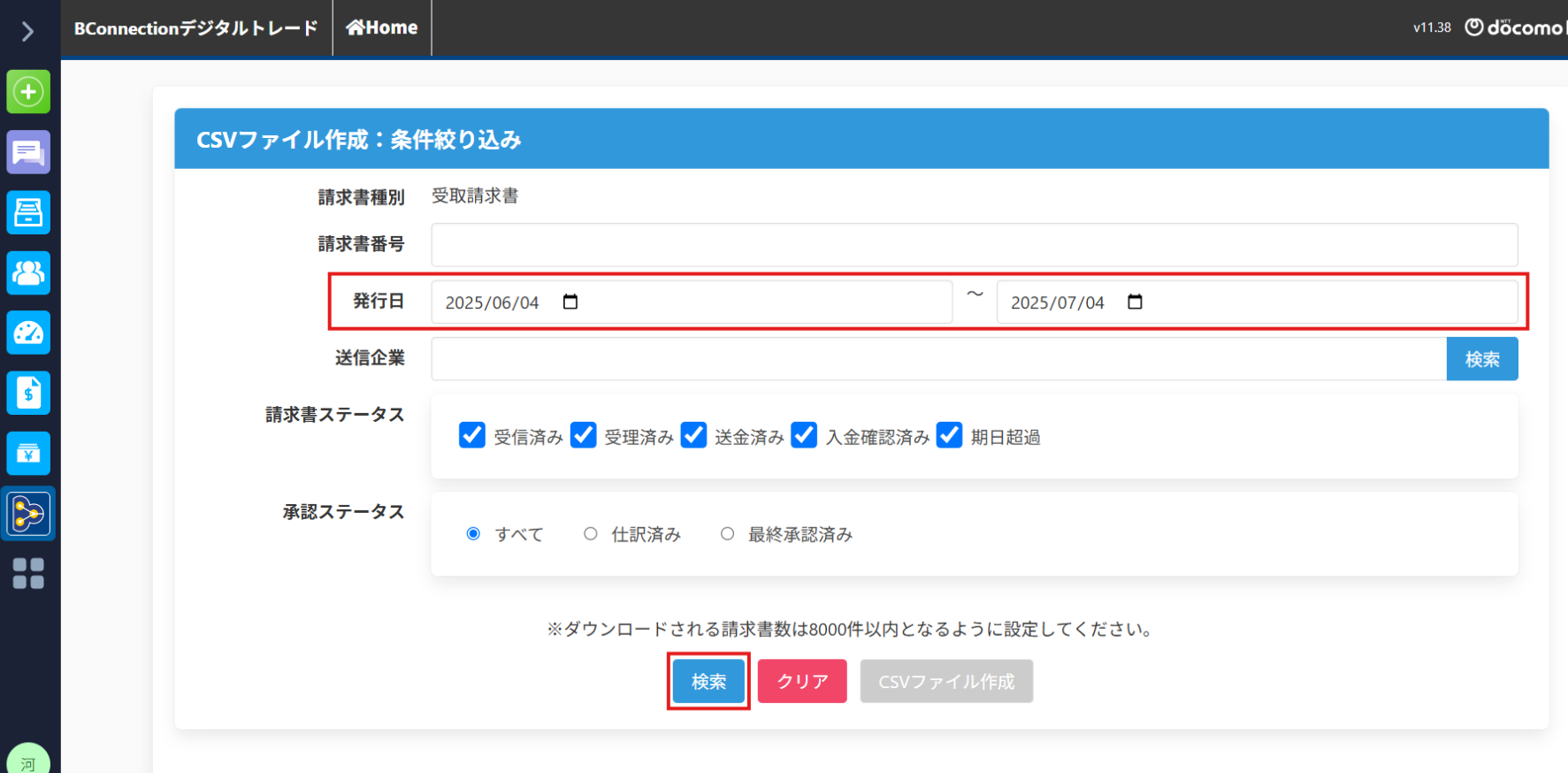
Task: Click the BConnectionデジタルトレード title
Action: pyautogui.click(x=195, y=28)
